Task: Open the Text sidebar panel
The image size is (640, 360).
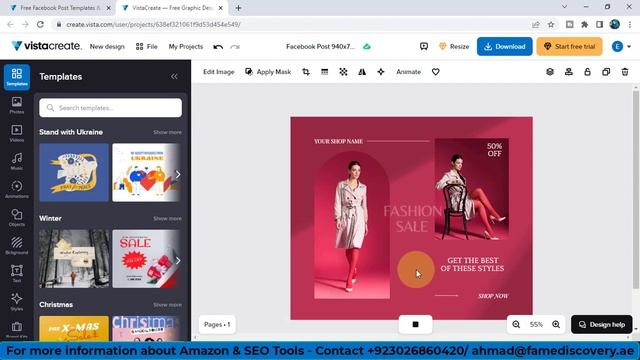Action: [17, 274]
